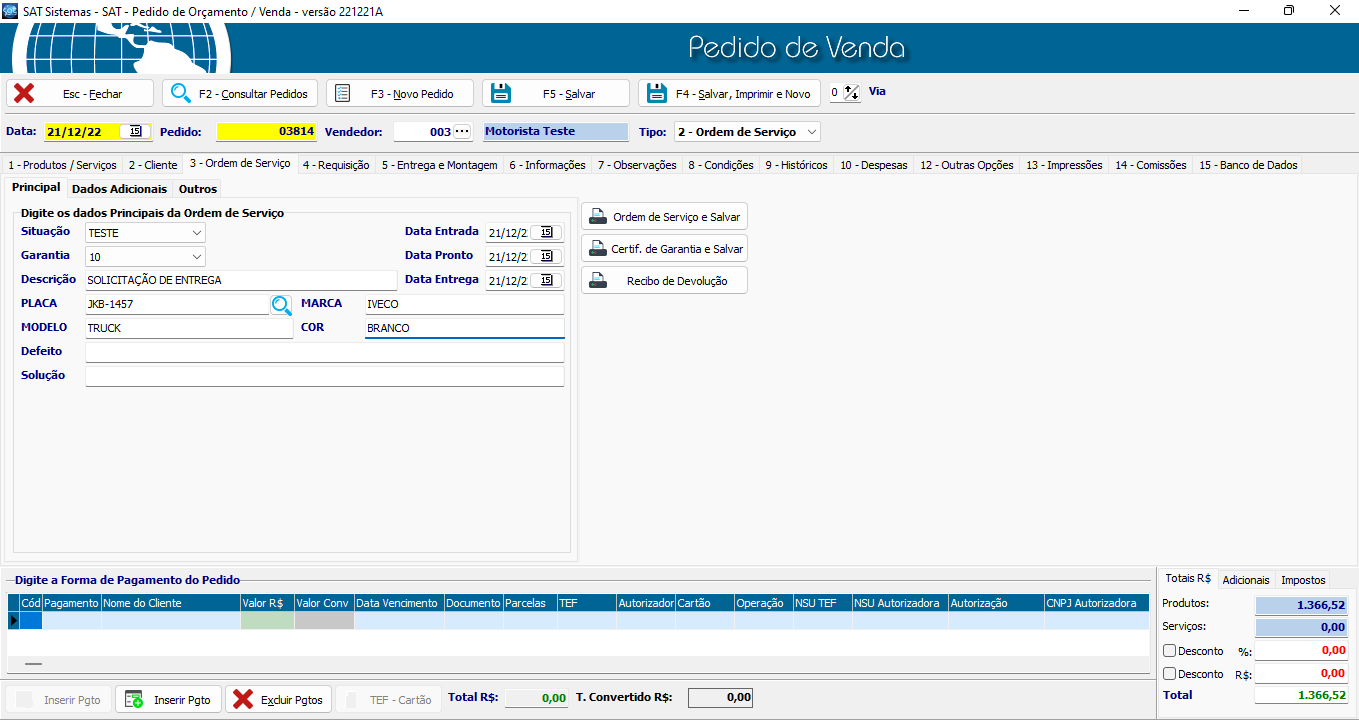The height and width of the screenshot is (720, 1359).
Task: Open the Dados Adicionais sub-tab
Action: 119,189
